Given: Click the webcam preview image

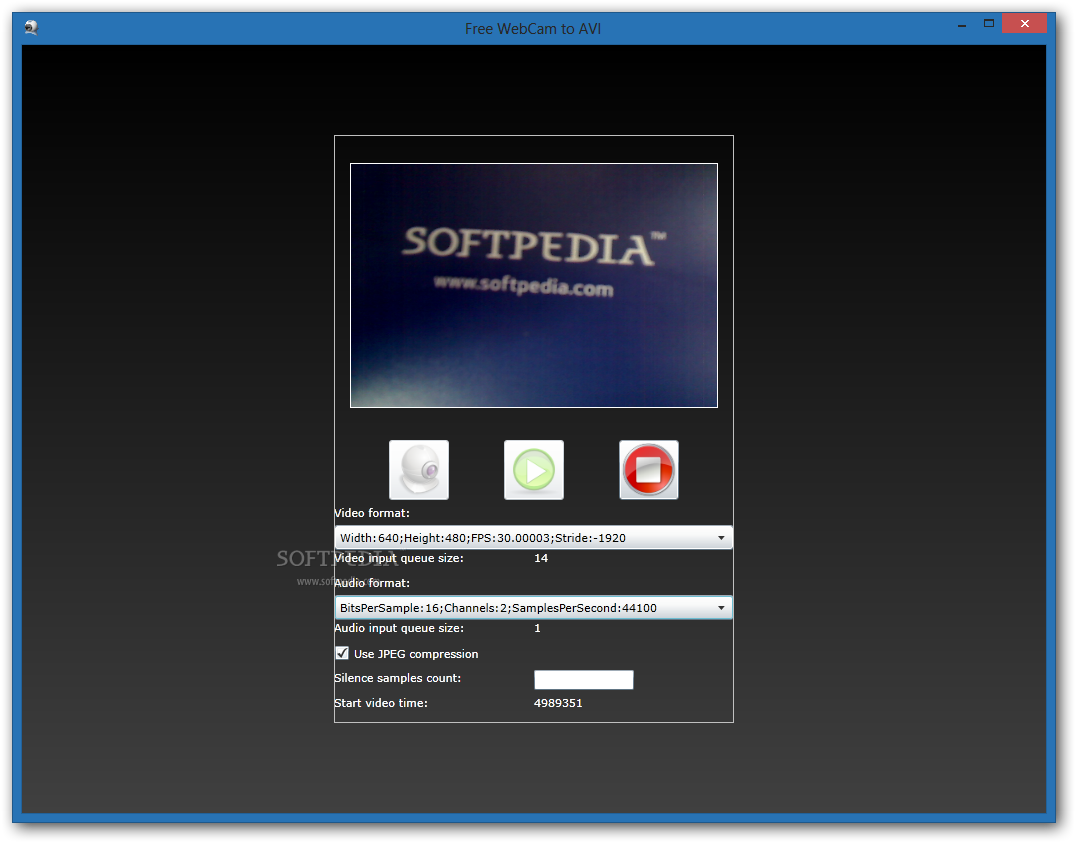Looking at the screenshot, I should [534, 286].
